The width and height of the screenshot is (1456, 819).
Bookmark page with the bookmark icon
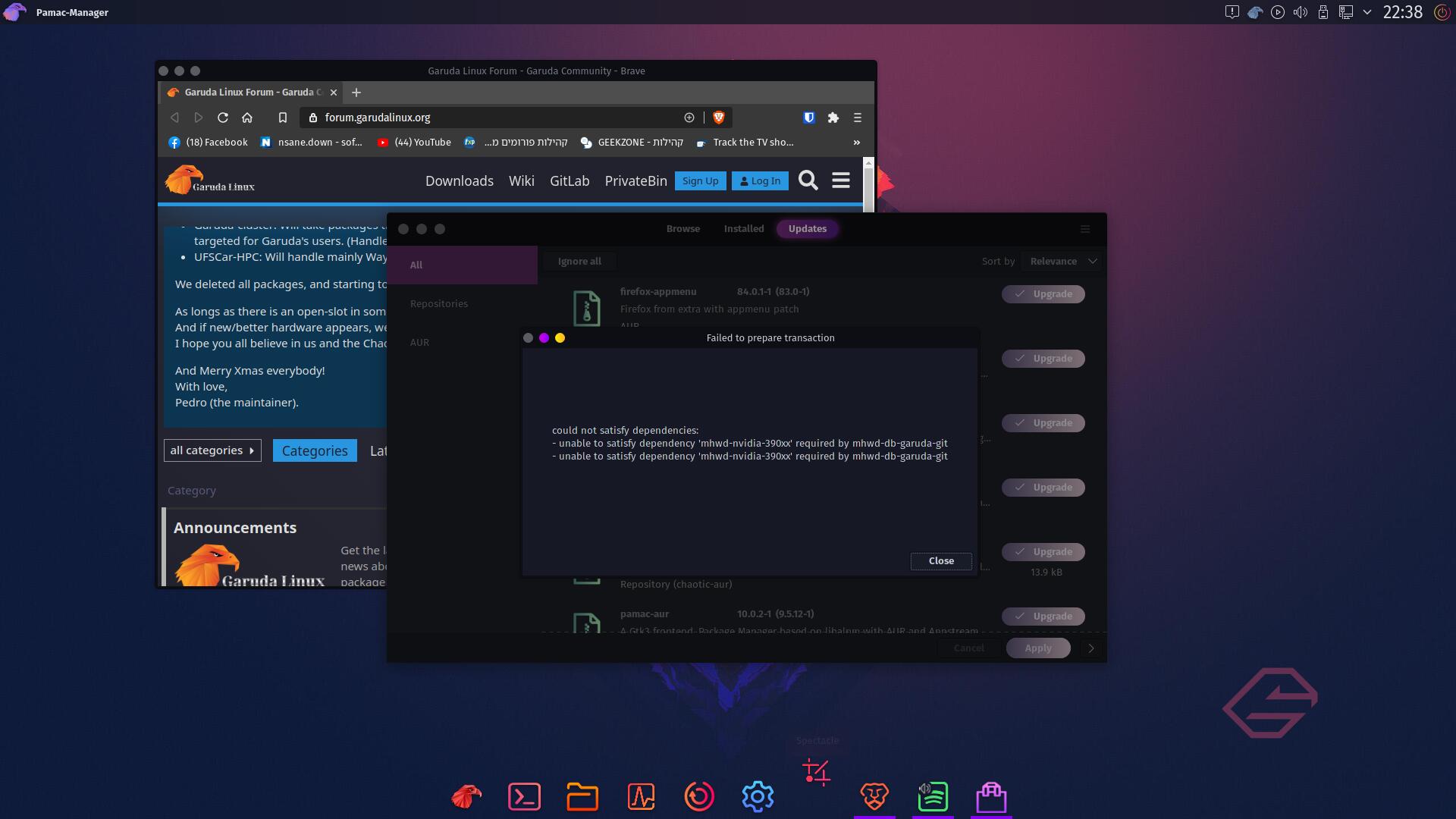pos(282,118)
